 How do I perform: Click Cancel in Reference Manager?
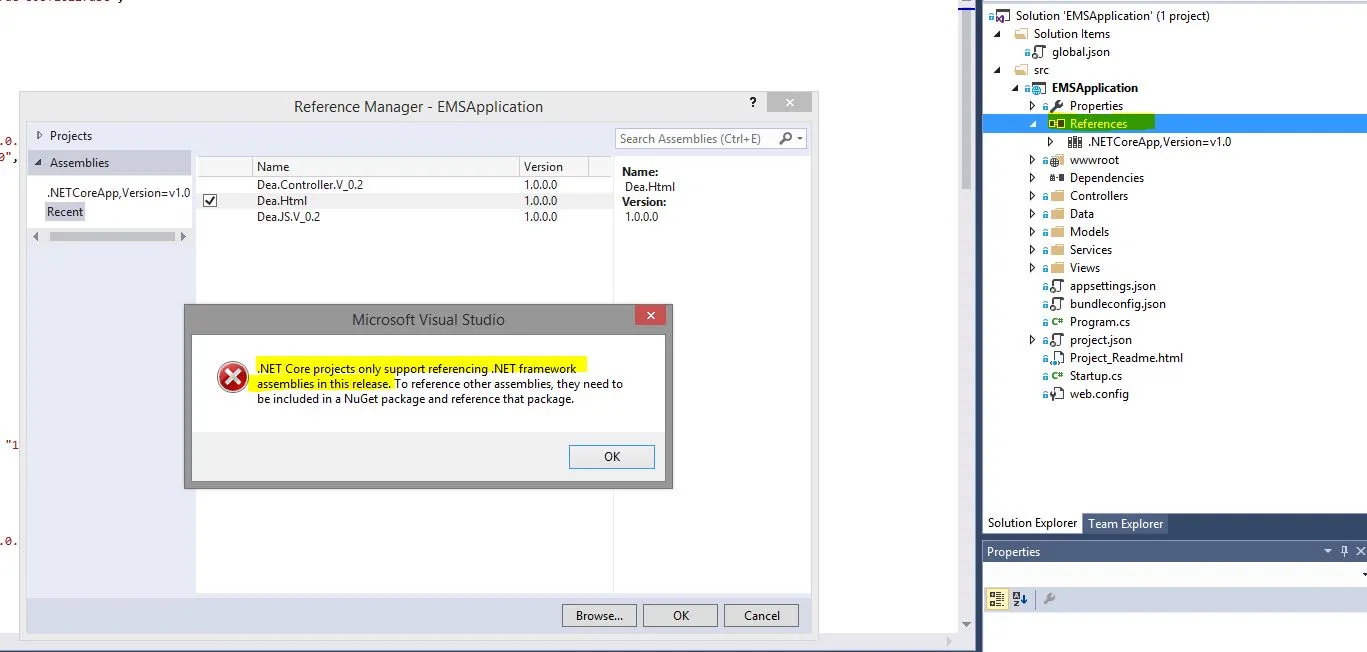click(x=761, y=616)
